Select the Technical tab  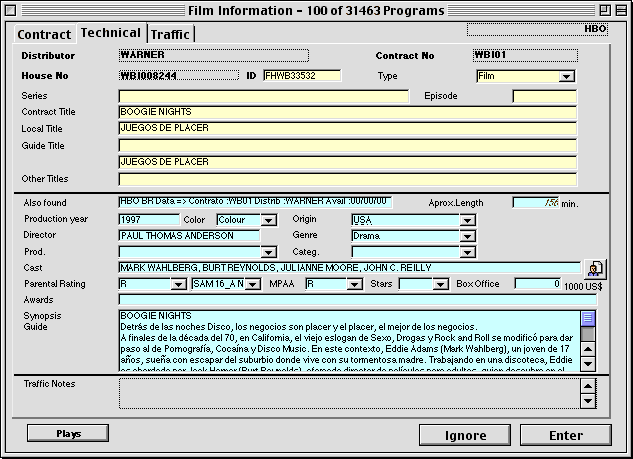point(111,33)
